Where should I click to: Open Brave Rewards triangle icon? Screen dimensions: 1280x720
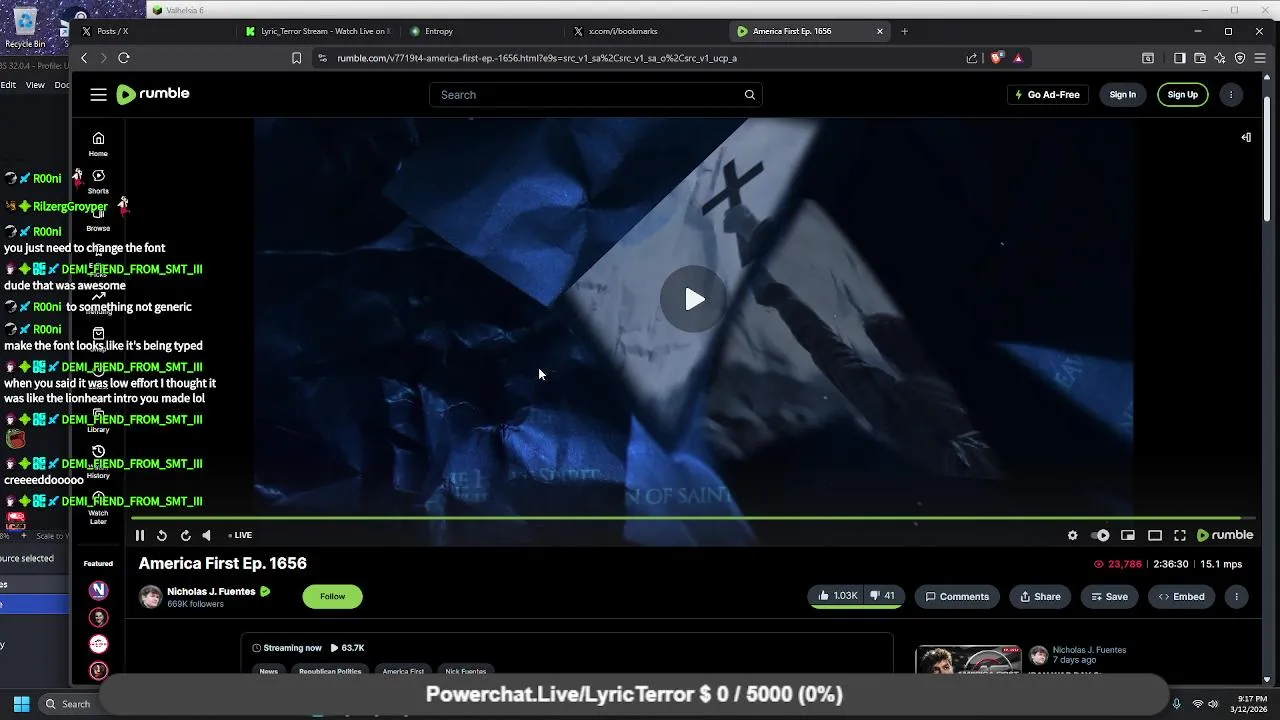pos(1018,58)
